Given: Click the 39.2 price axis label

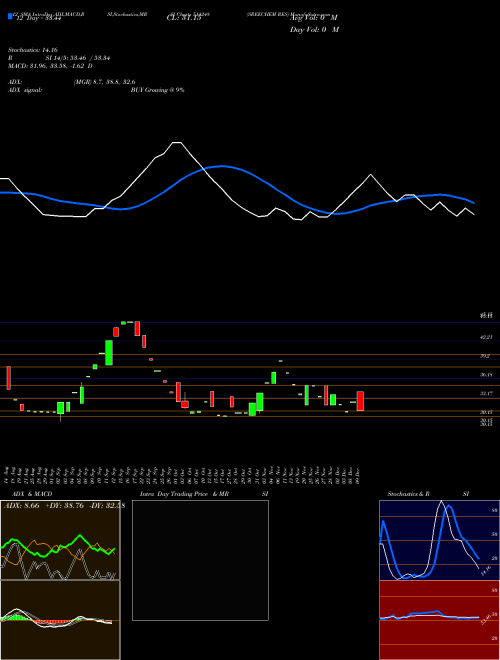Looking at the screenshot, I should [x=485, y=356].
